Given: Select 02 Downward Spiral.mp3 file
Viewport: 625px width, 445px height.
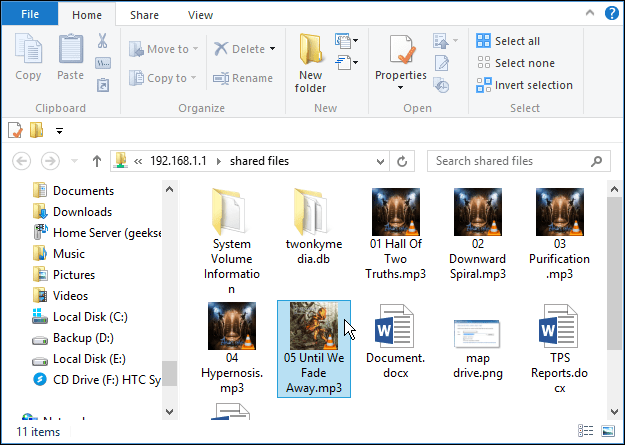Looking at the screenshot, I should (478, 234).
